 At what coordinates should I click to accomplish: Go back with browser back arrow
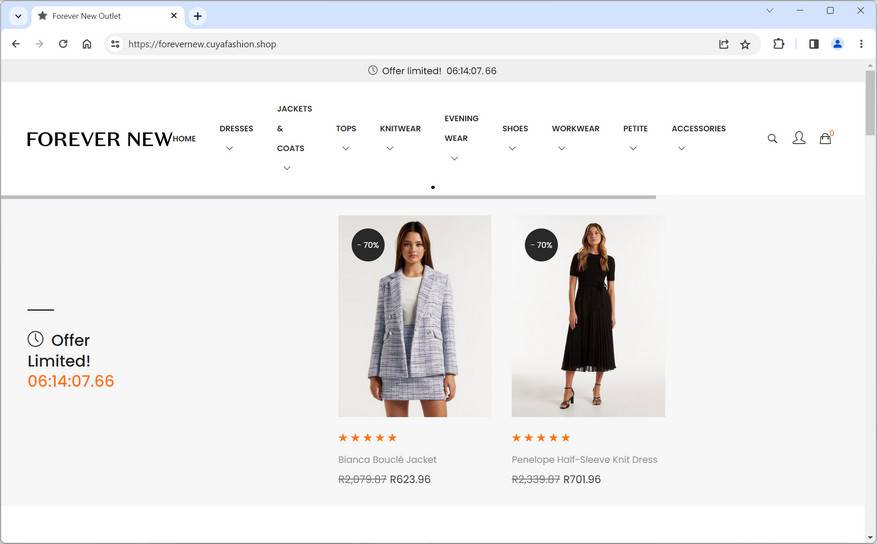pyautogui.click(x=16, y=44)
